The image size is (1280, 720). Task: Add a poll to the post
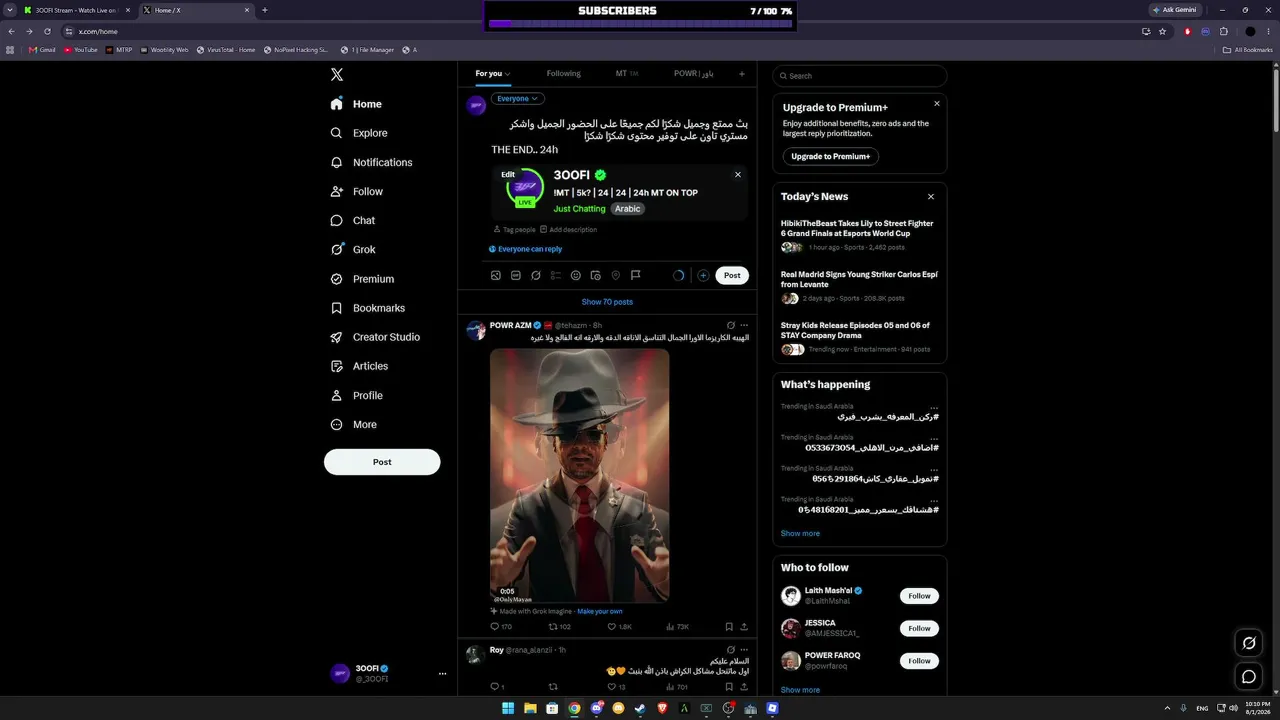(x=556, y=275)
